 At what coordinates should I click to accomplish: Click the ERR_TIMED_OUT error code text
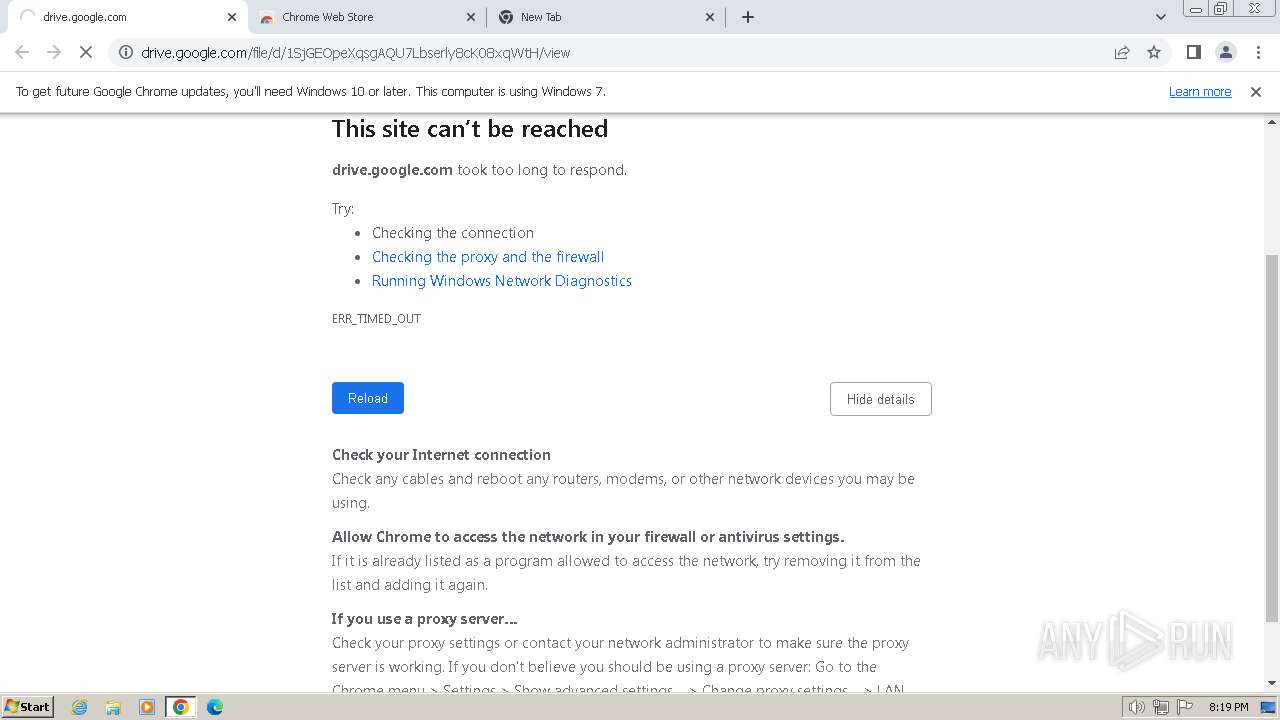click(376, 319)
